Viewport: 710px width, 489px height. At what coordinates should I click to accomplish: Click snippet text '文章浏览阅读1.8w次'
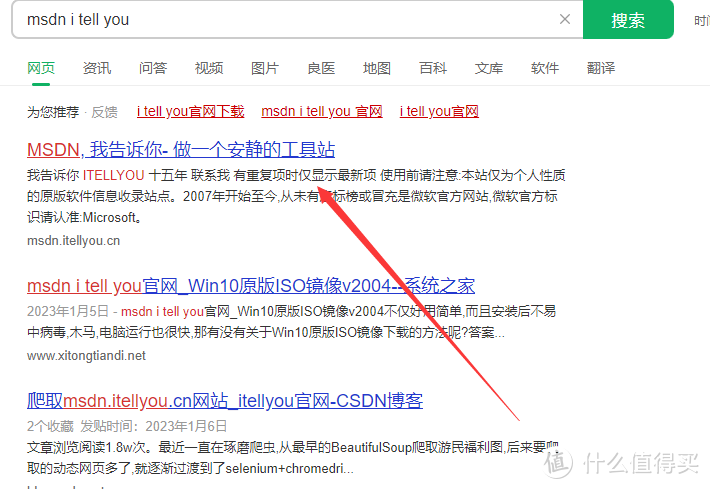(87, 447)
